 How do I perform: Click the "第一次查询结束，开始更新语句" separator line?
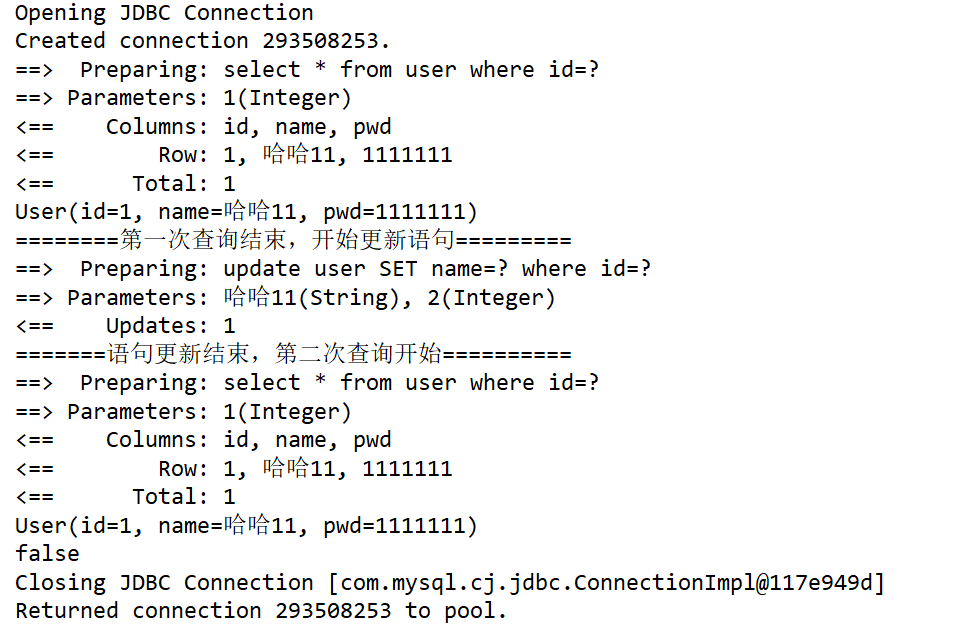click(x=292, y=241)
